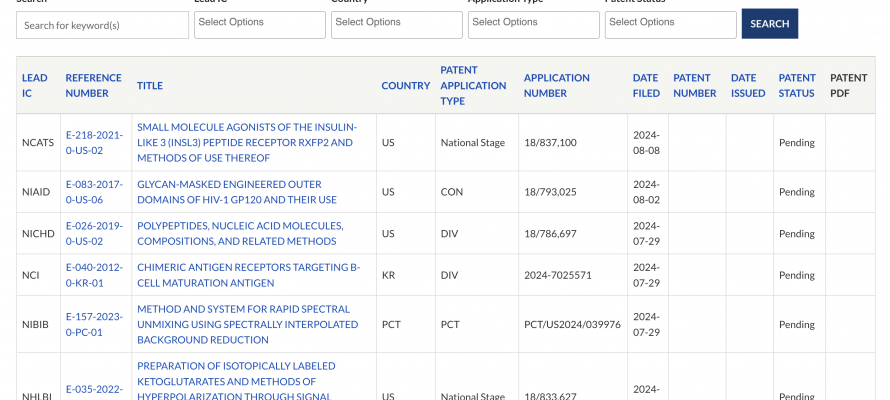Sort by Application Number column header
This screenshot has width=890, height=400.
(559, 86)
